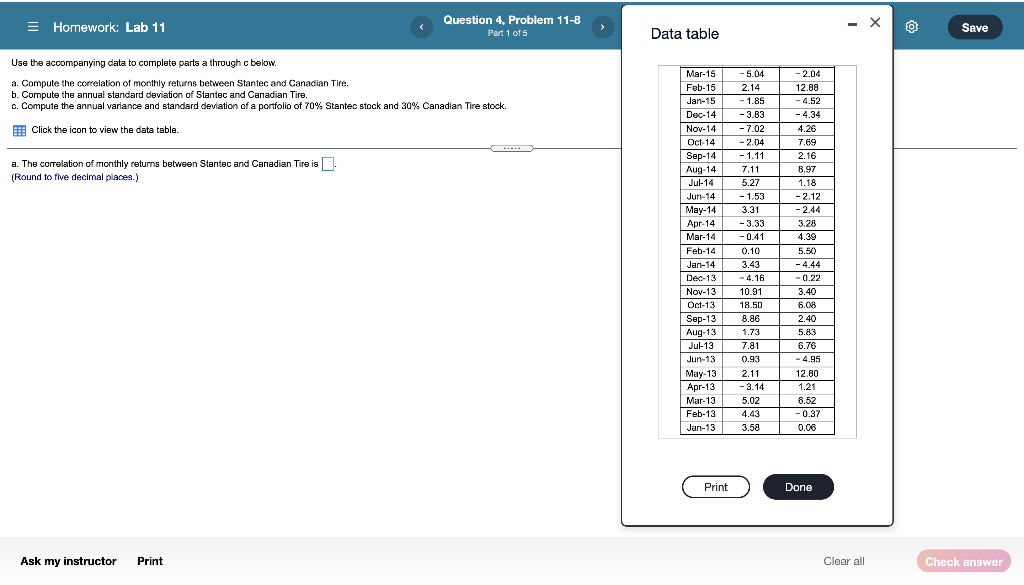Image resolution: width=1024 pixels, height=585 pixels.
Task: Click the 'Homework: Lab 11' heading
Action: click(109, 27)
